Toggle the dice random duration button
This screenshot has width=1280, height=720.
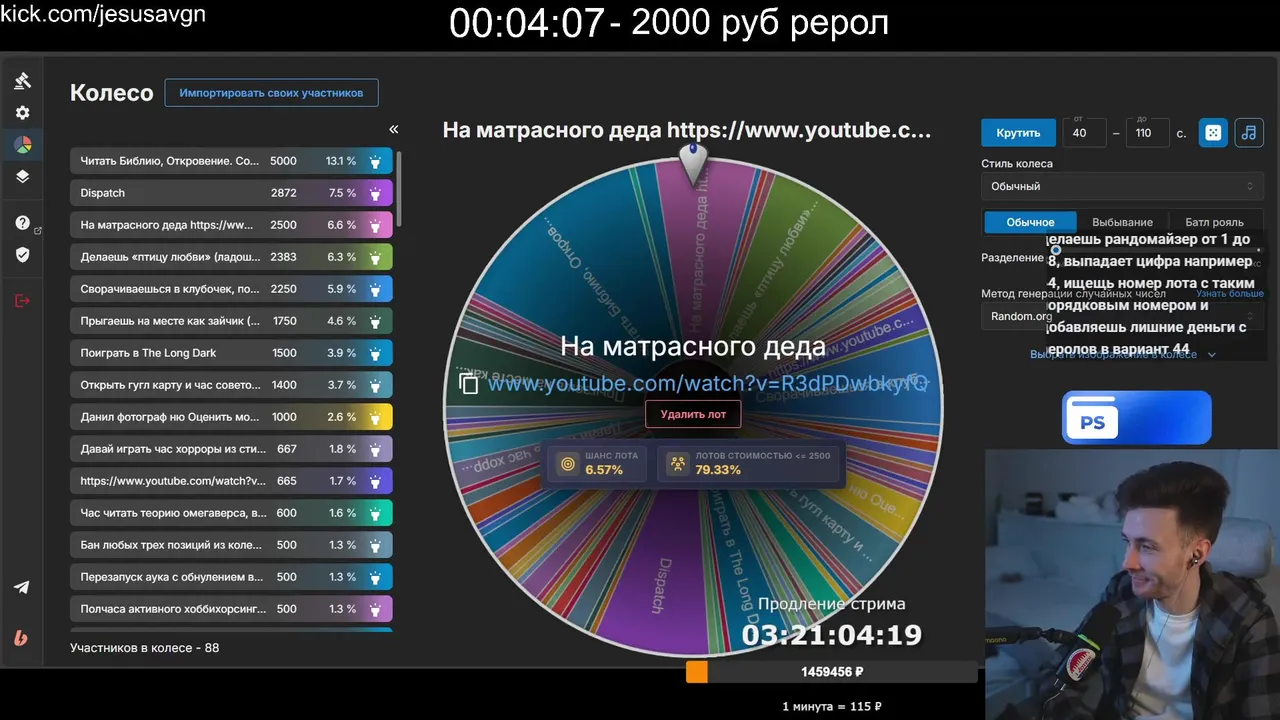coord(1213,132)
